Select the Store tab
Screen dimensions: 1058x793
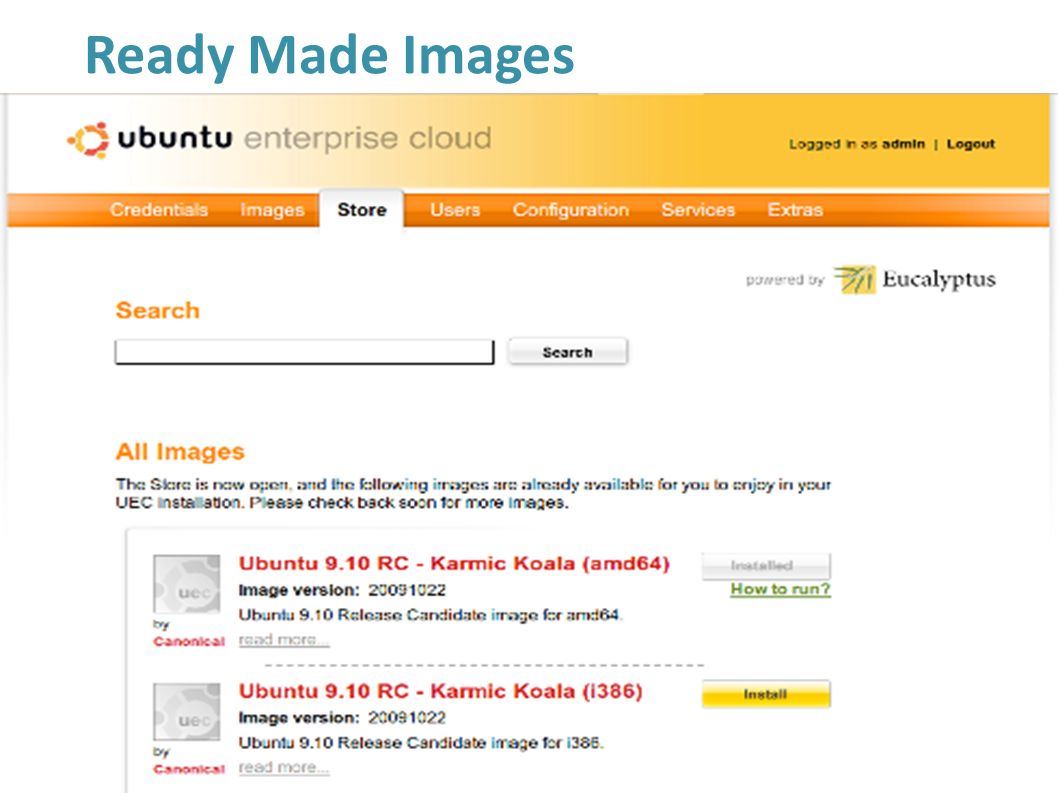coord(362,210)
